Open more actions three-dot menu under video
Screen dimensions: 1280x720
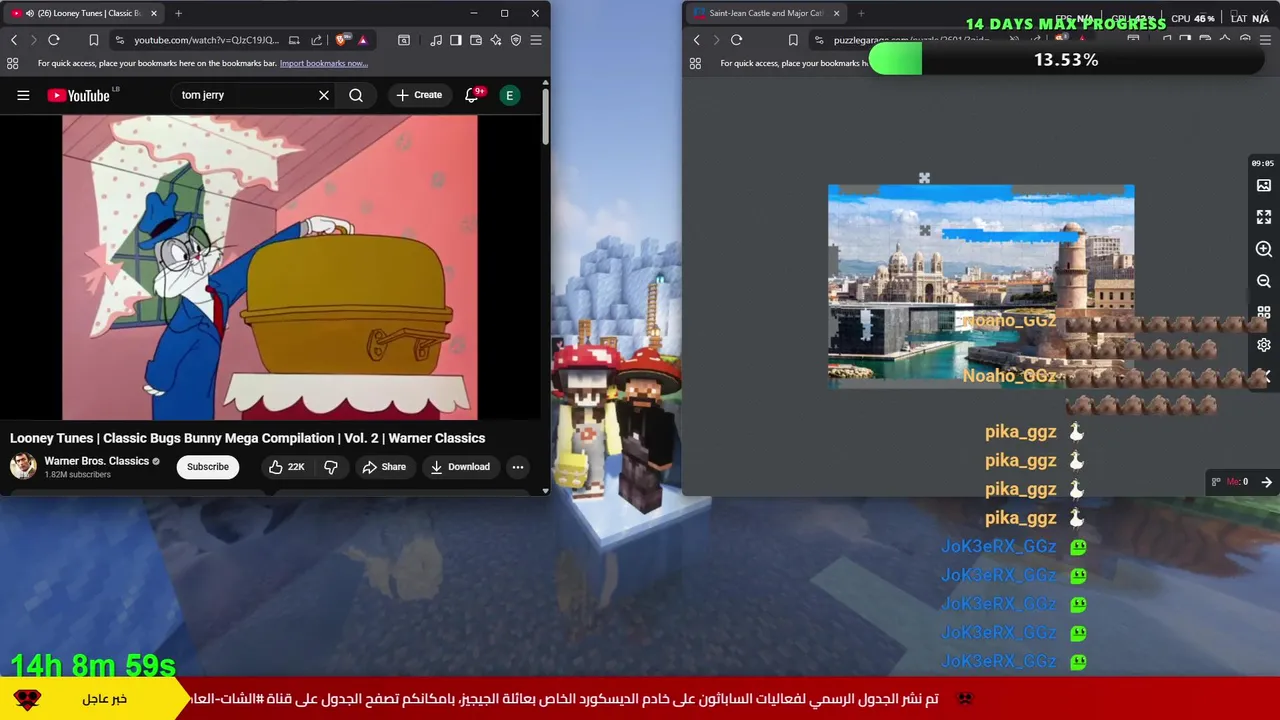[x=518, y=467]
